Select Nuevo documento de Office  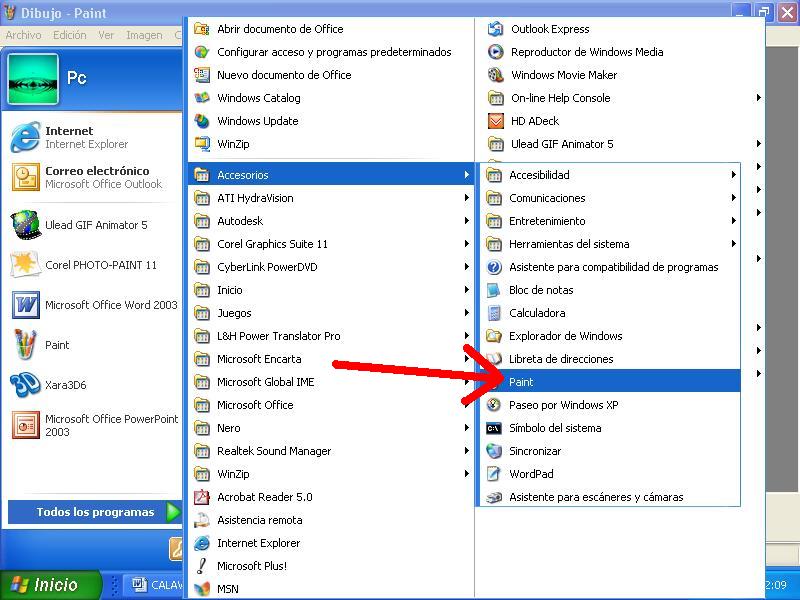click(x=331, y=74)
